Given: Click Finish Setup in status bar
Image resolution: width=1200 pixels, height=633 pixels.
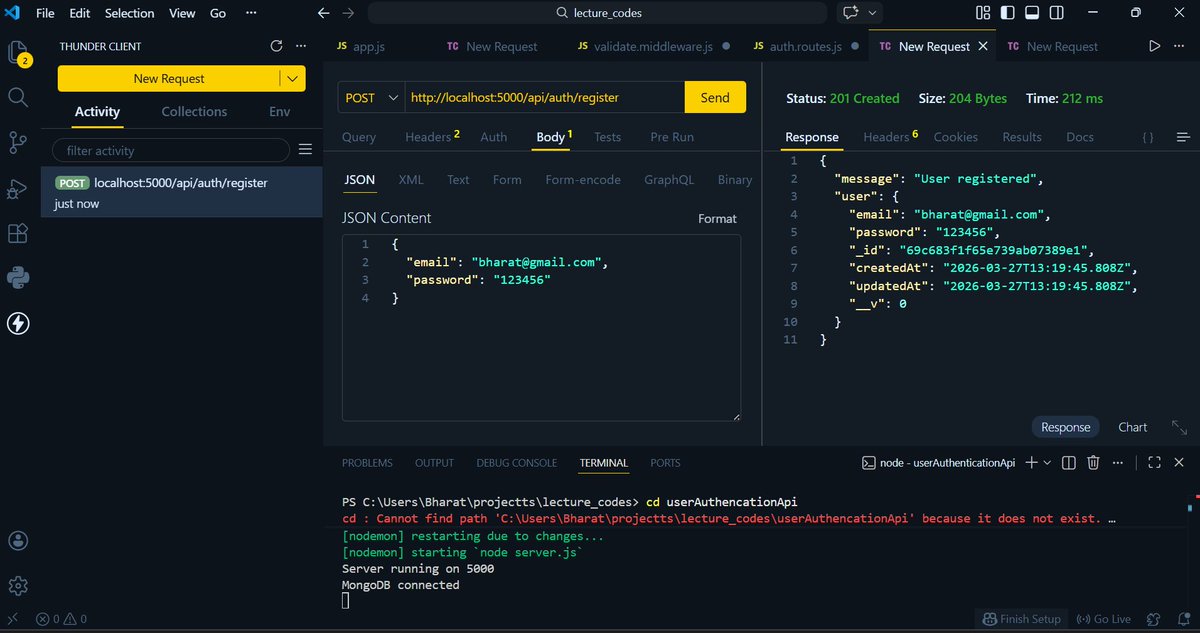Looking at the screenshot, I should pyautogui.click(x=1021, y=619).
